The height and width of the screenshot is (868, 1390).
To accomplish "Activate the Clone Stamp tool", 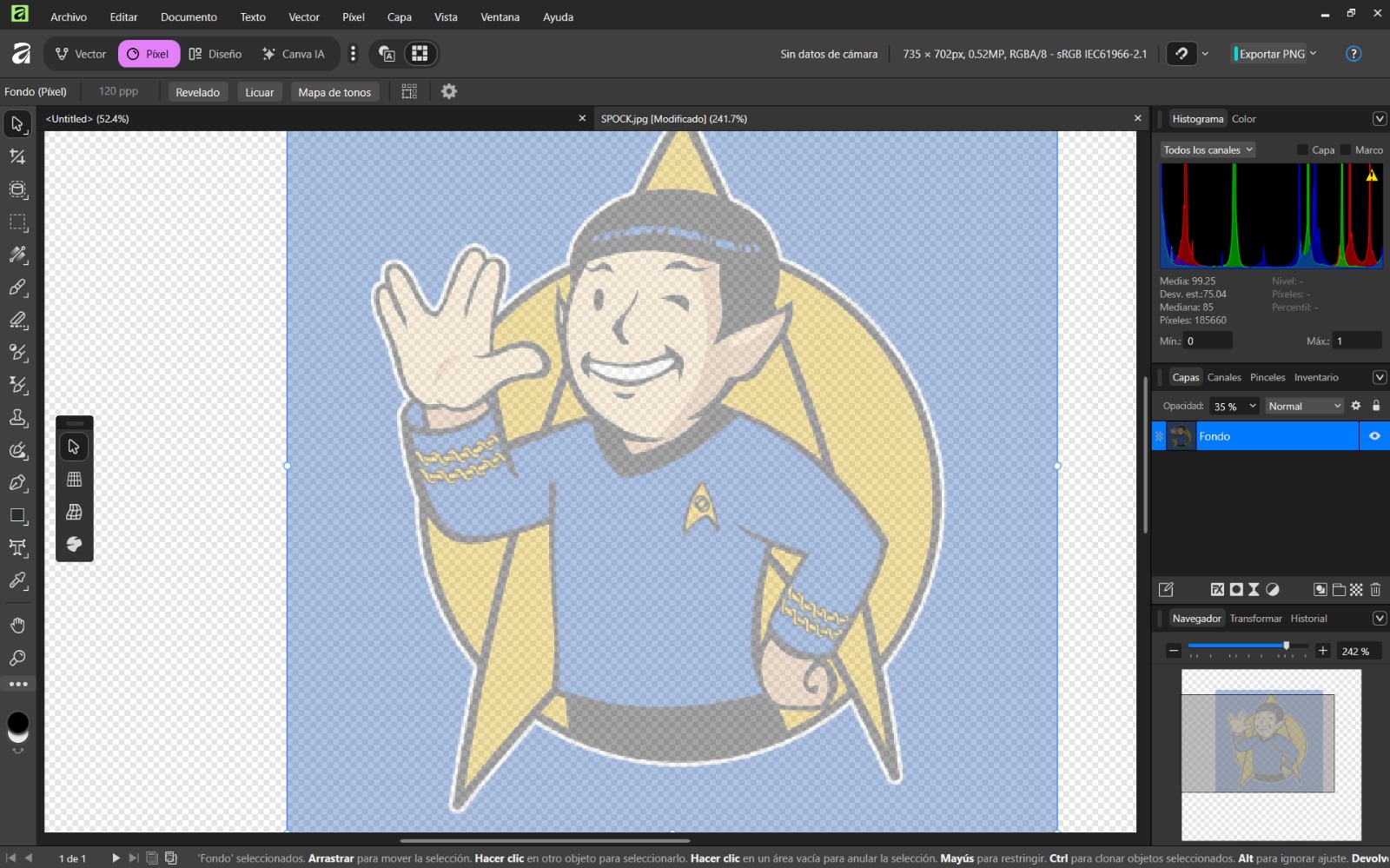I will [x=17, y=418].
